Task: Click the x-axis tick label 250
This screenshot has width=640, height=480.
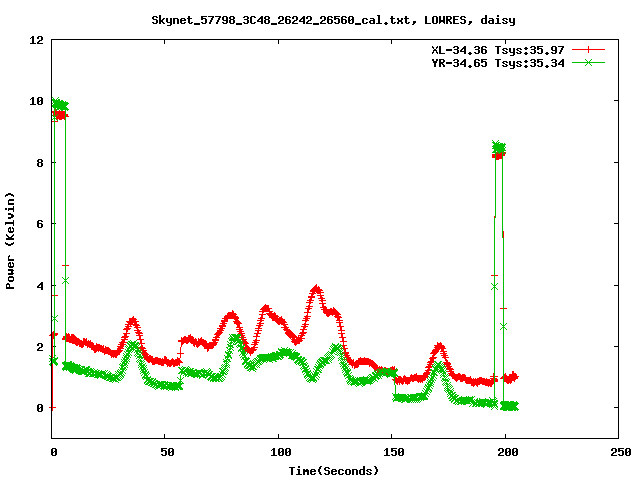Action: 621,452
